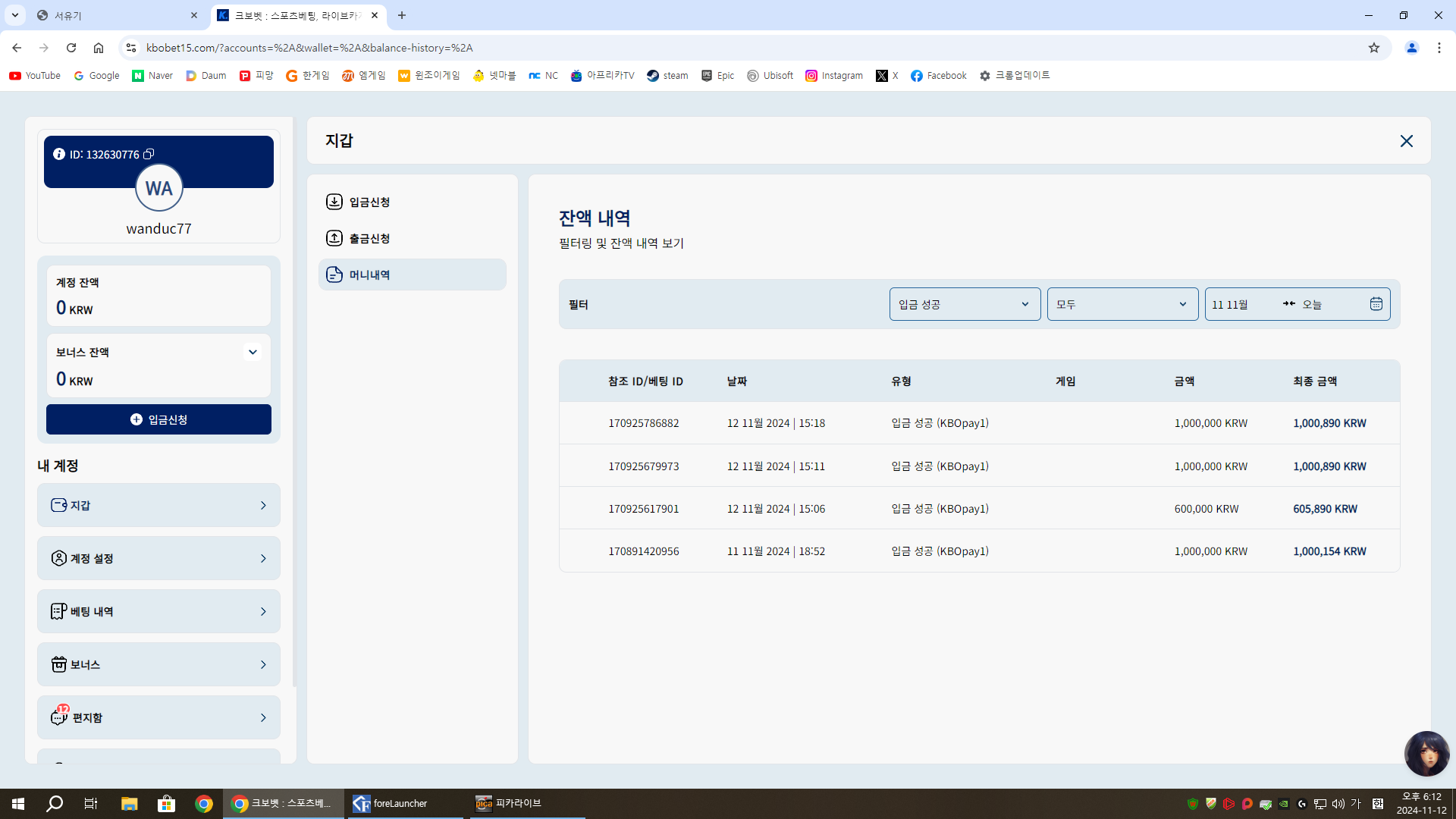Open the YouTube bookmark
The height and width of the screenshot is (819, 1456).
pos(35,76)
